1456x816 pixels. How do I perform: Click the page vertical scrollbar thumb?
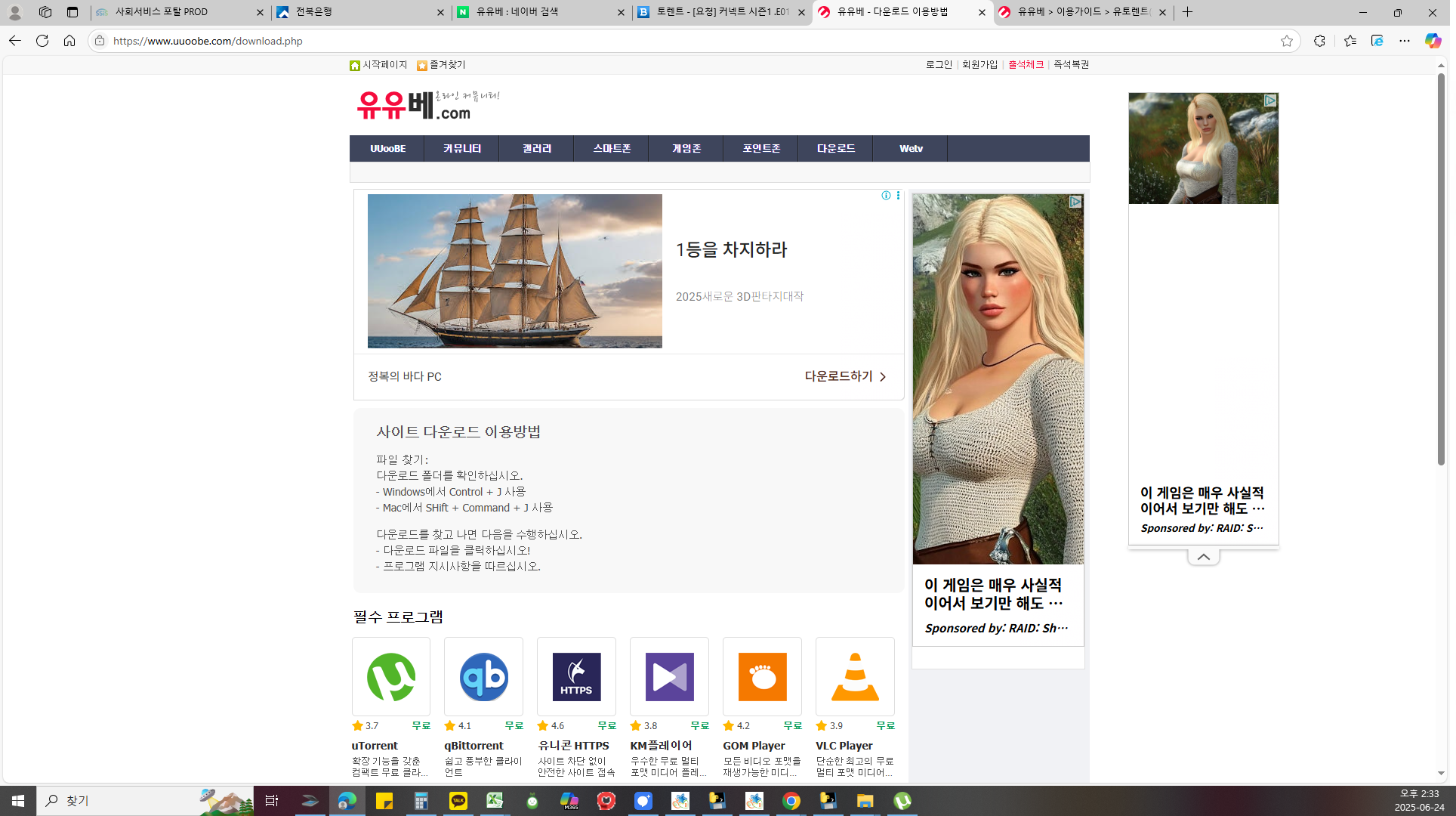1441,270
